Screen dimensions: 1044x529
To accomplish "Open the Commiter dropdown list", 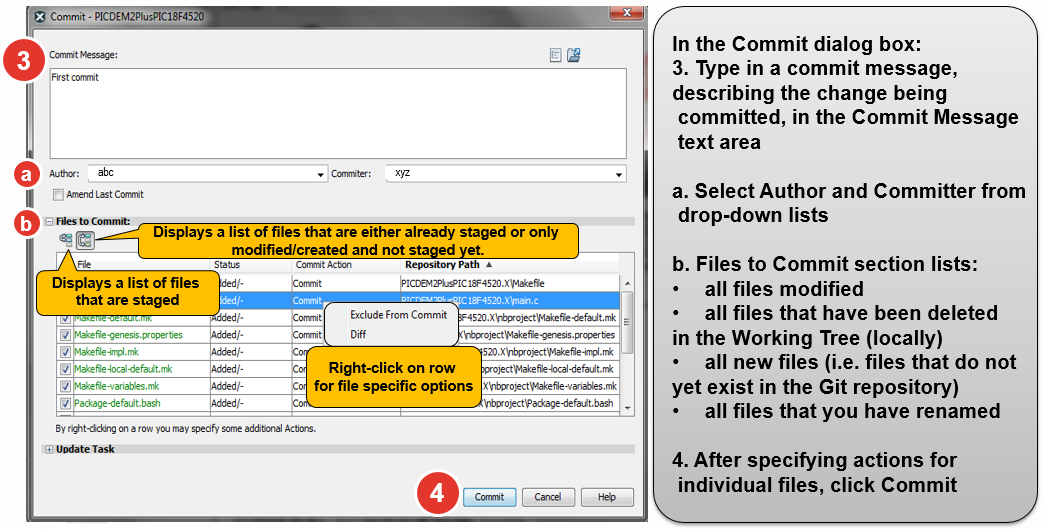I will click(x=620, y=174).
